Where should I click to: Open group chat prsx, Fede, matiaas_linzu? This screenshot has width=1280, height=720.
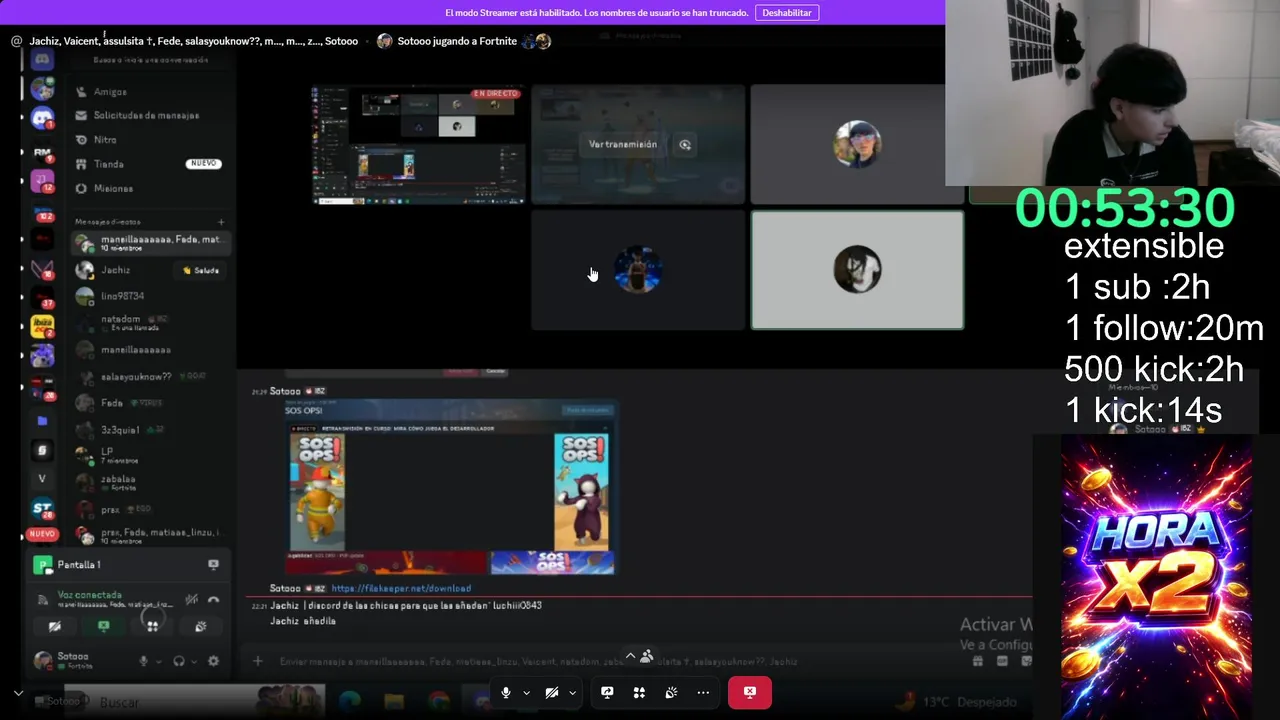point(152,536)
